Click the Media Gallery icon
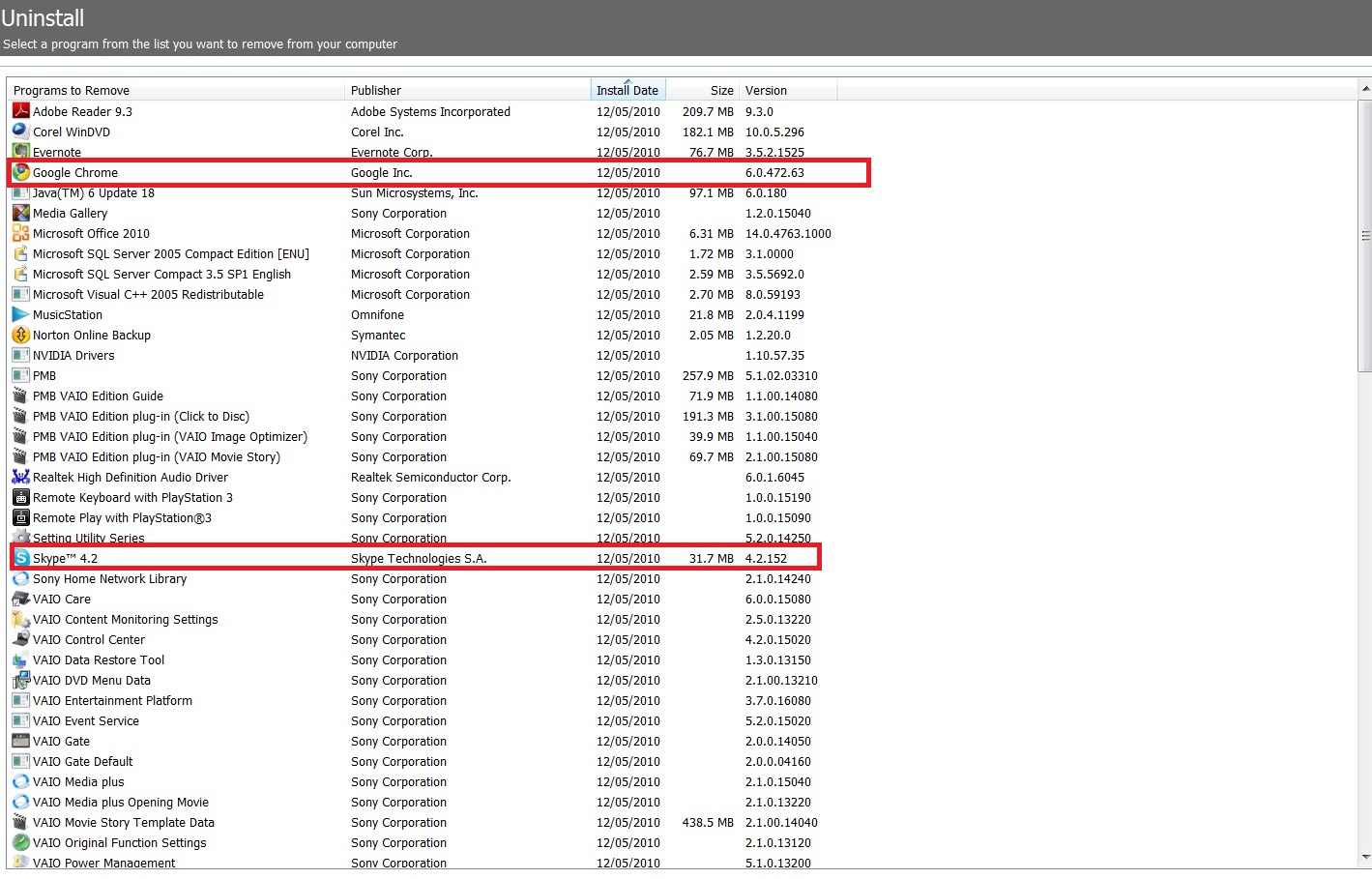The height and width of the screenshot is (879, 1372). 20,213
